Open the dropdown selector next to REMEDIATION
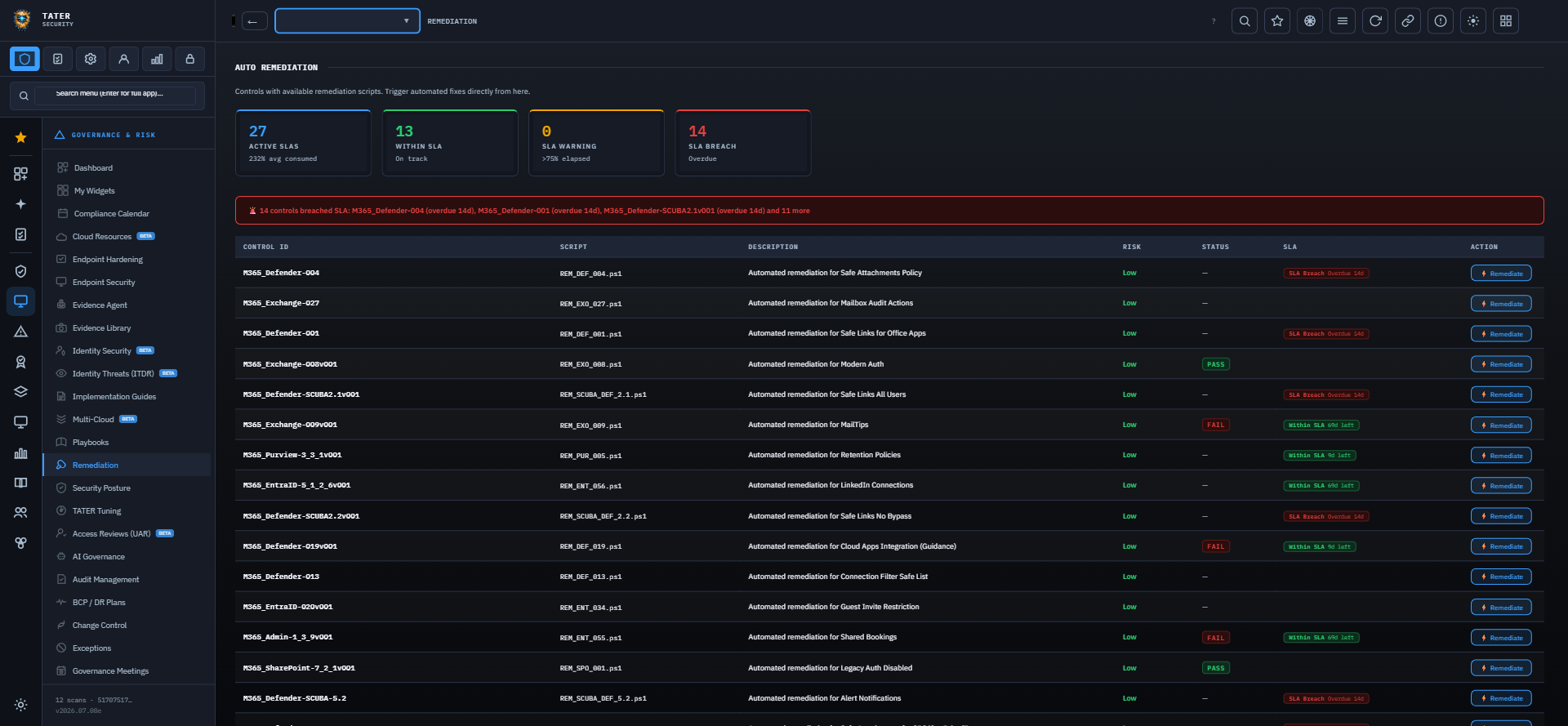 (x=347, y=21)
